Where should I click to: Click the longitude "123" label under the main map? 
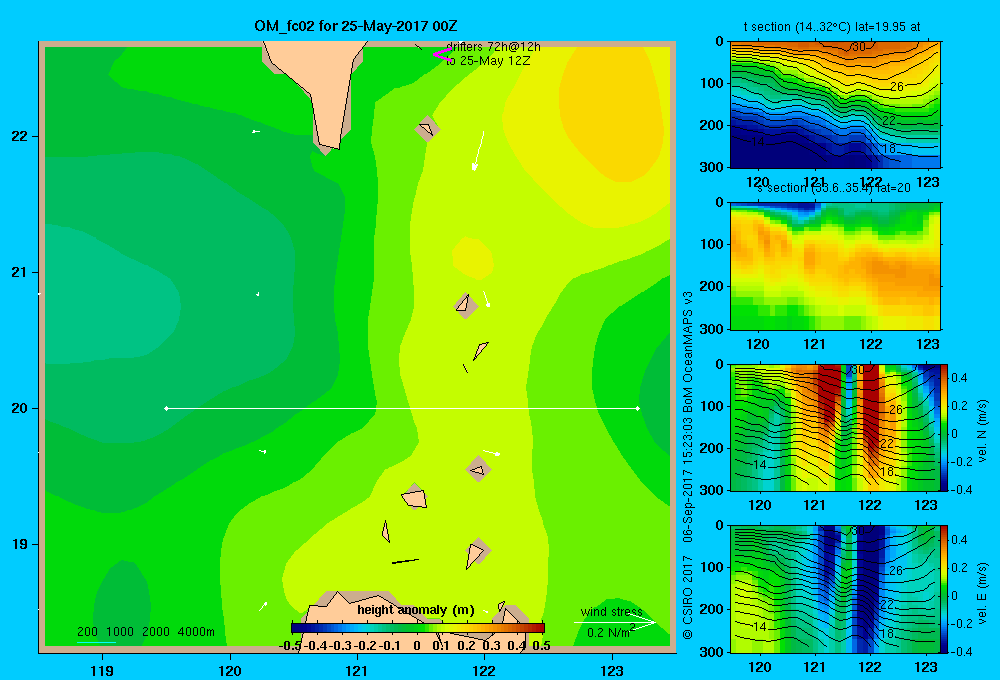612,670
